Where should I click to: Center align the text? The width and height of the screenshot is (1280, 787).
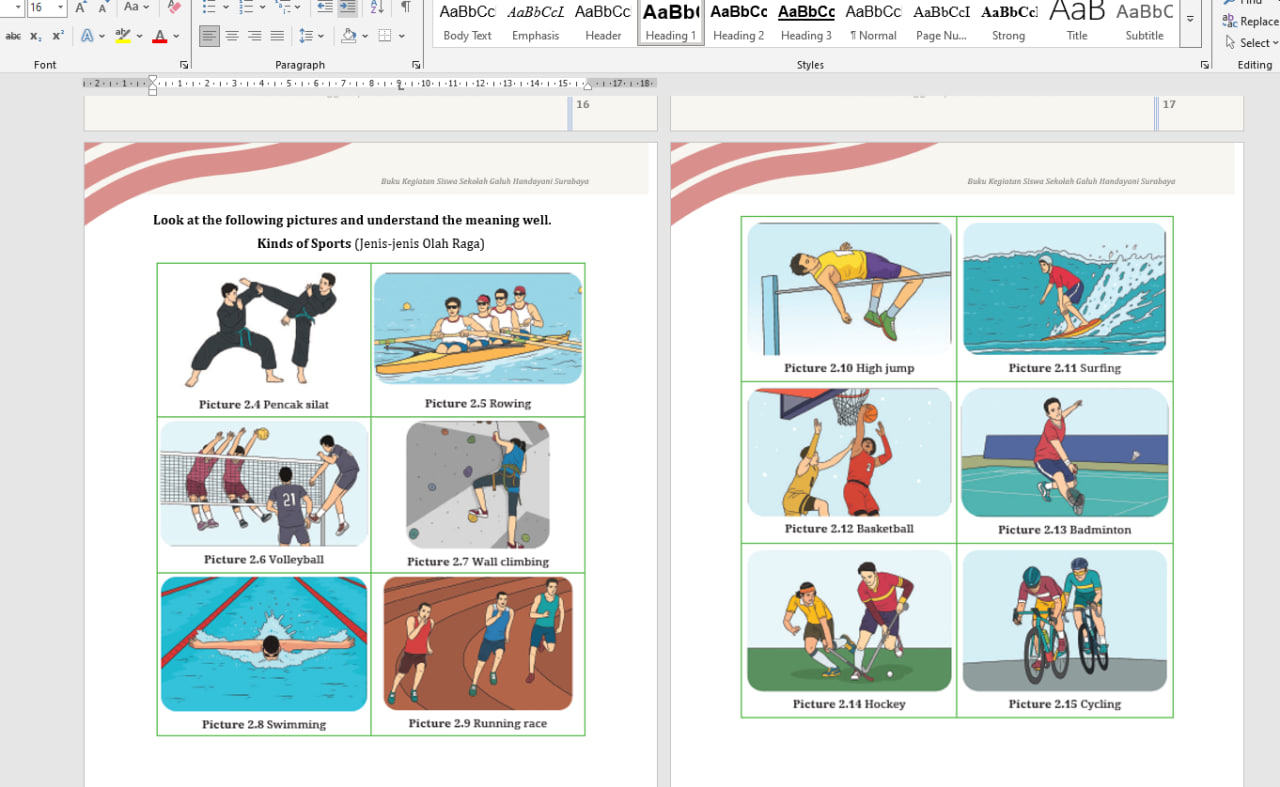pos(232,36)
